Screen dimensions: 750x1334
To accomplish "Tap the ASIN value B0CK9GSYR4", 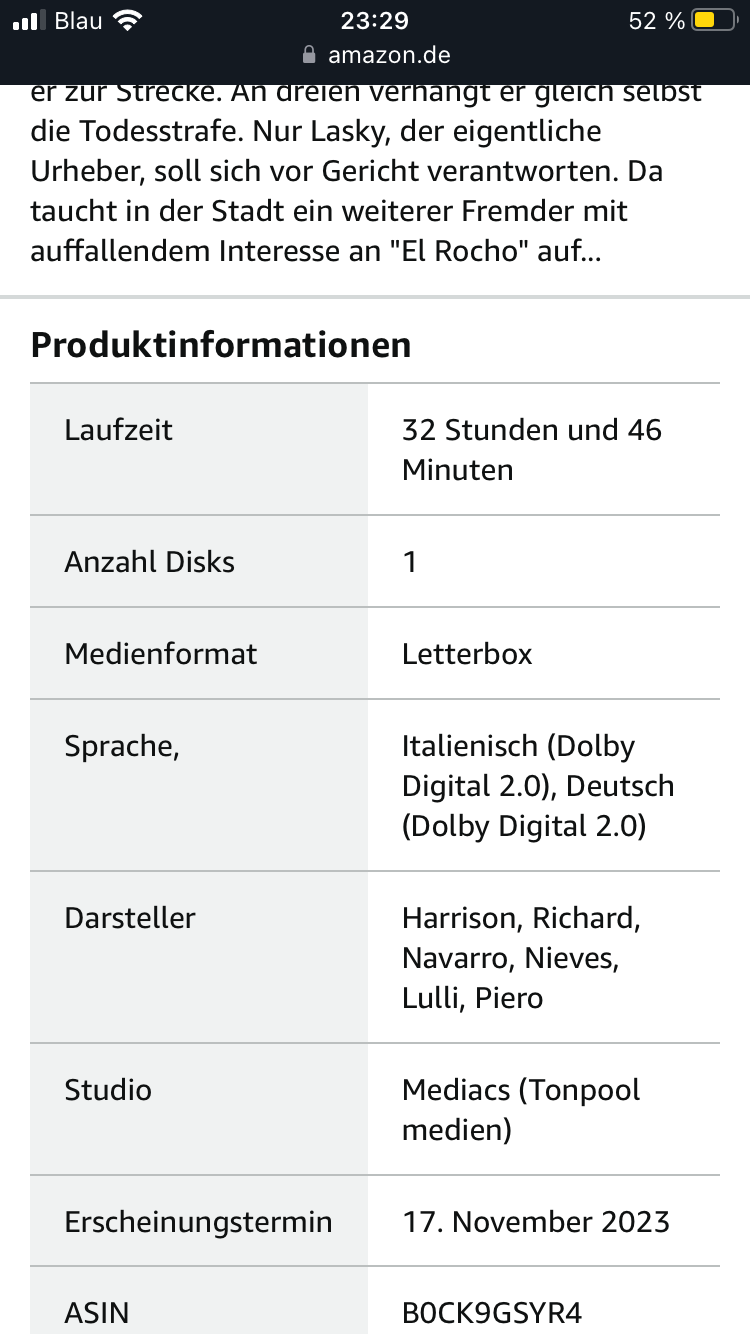I will pos(492,1312).
